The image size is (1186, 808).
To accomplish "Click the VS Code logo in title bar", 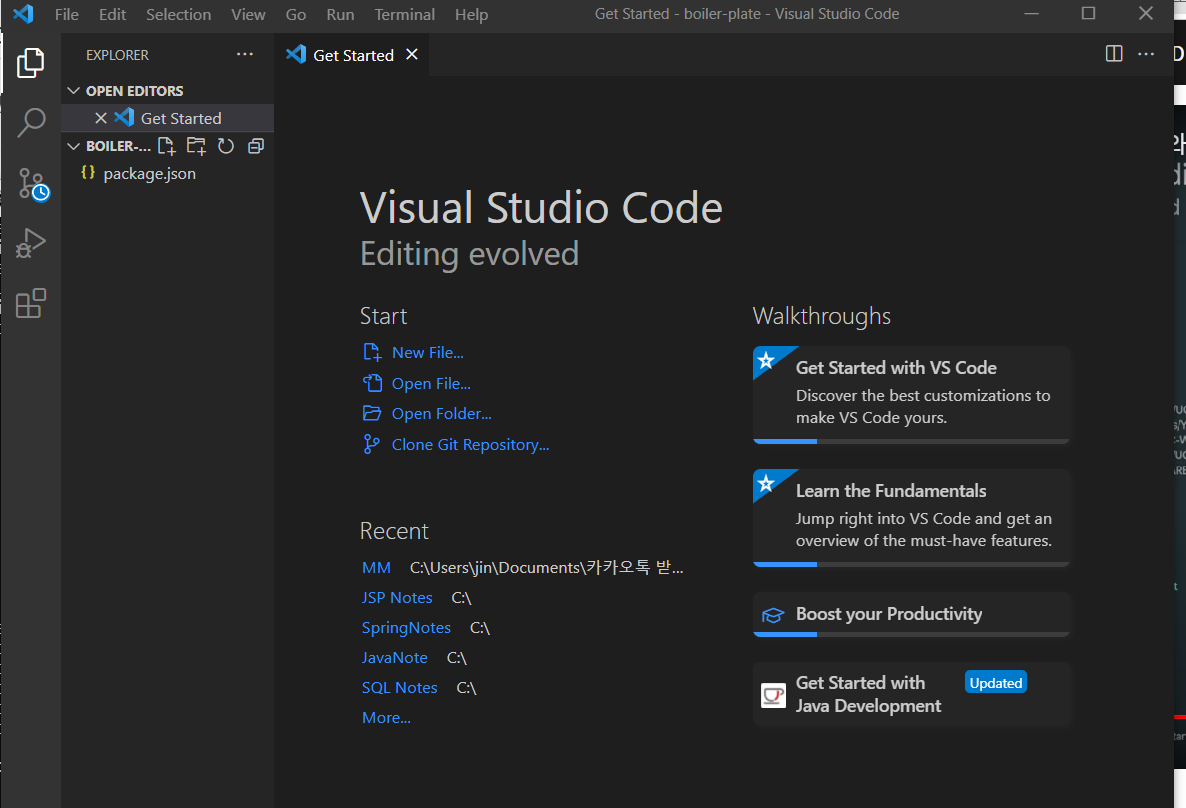I will [23, 14].
